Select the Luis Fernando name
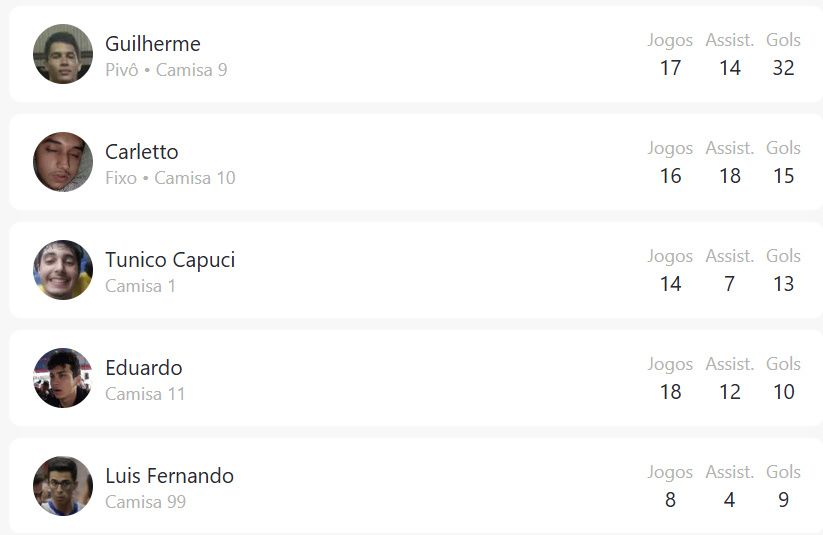 click(170, 476)
